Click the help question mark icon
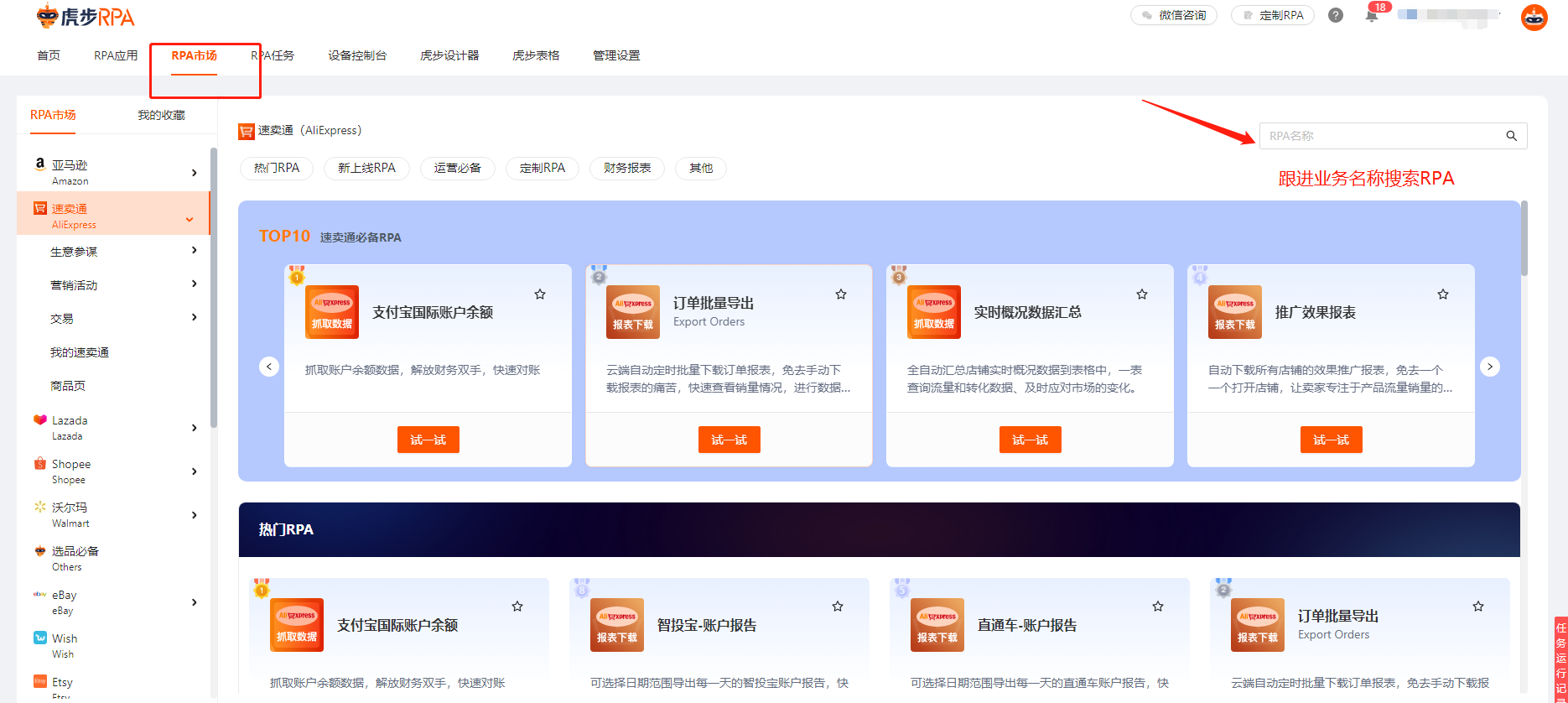1568x703 pixels. point(1336,15)
